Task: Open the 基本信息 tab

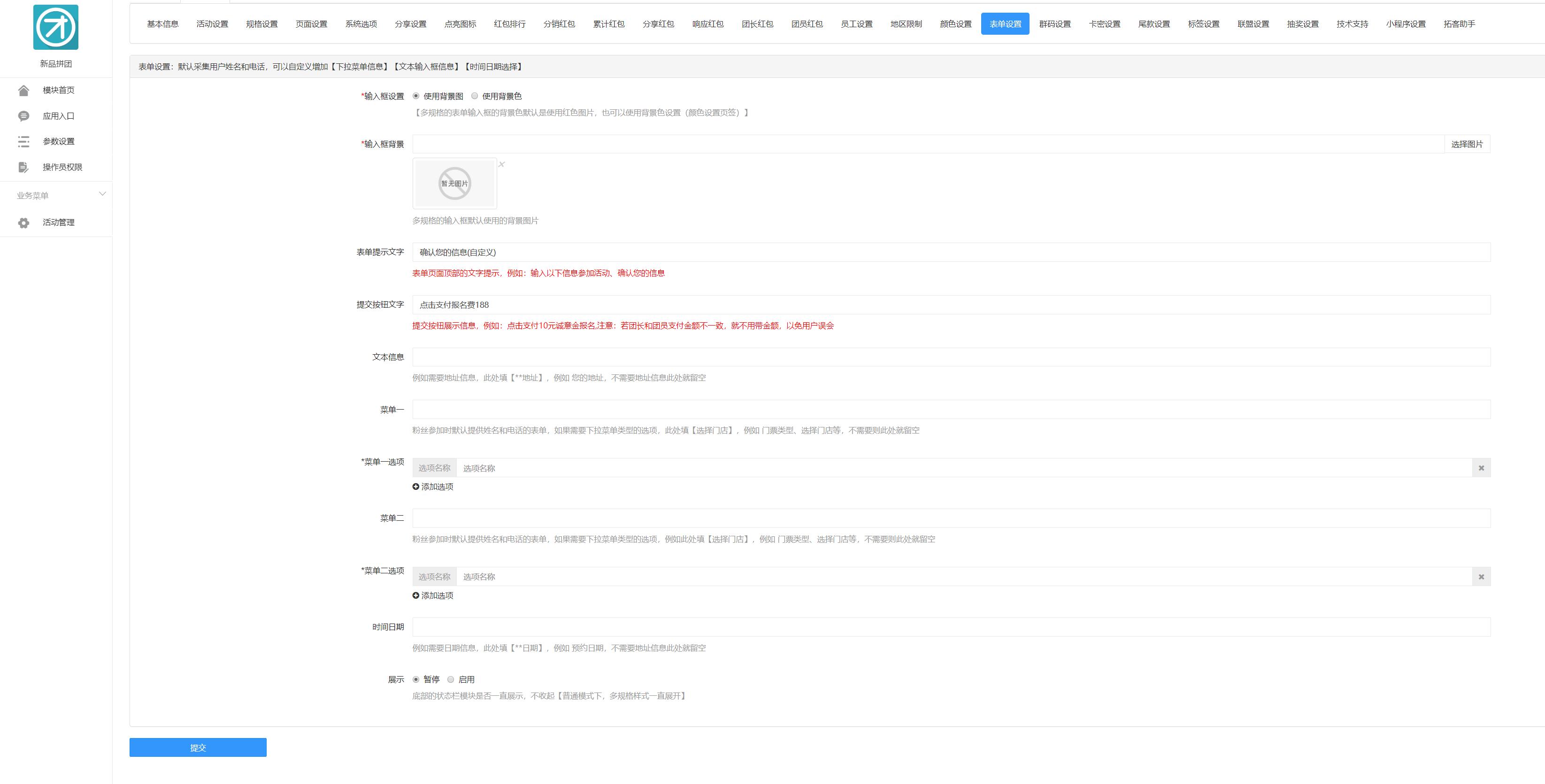Action: (x=162, y=24)
